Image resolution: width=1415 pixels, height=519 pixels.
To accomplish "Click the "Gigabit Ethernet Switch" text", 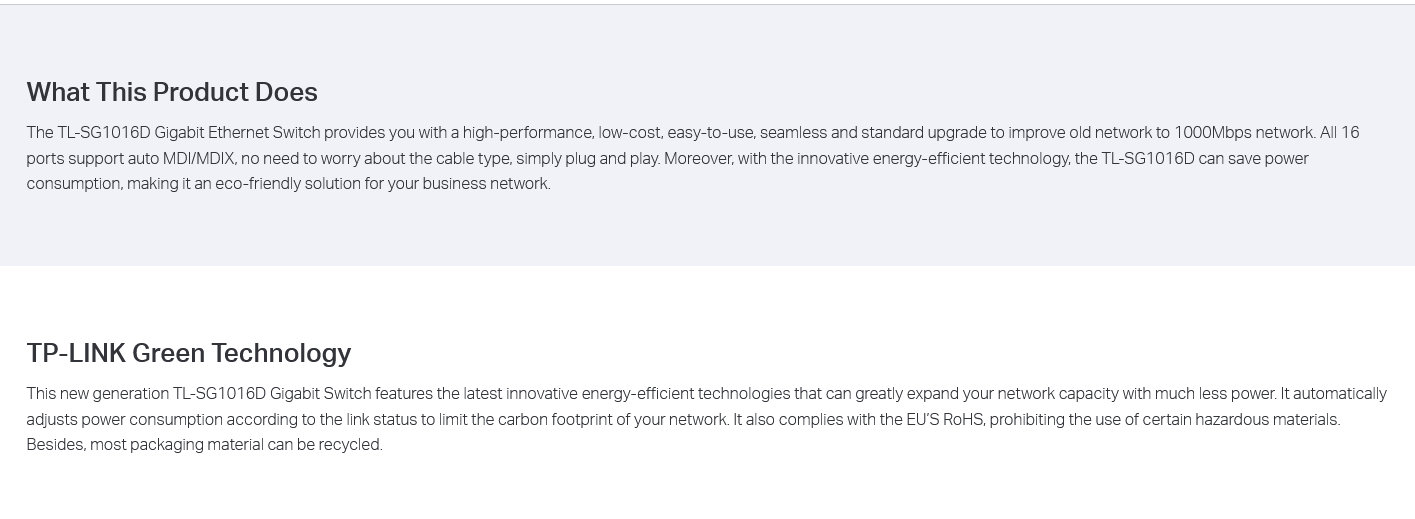I will (237, 133).
